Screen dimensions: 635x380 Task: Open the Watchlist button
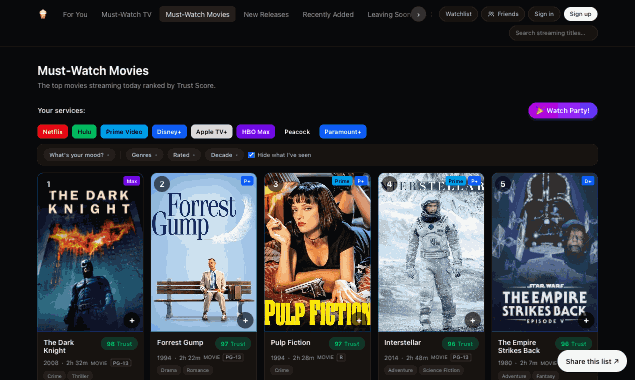(x=458, y=14)
